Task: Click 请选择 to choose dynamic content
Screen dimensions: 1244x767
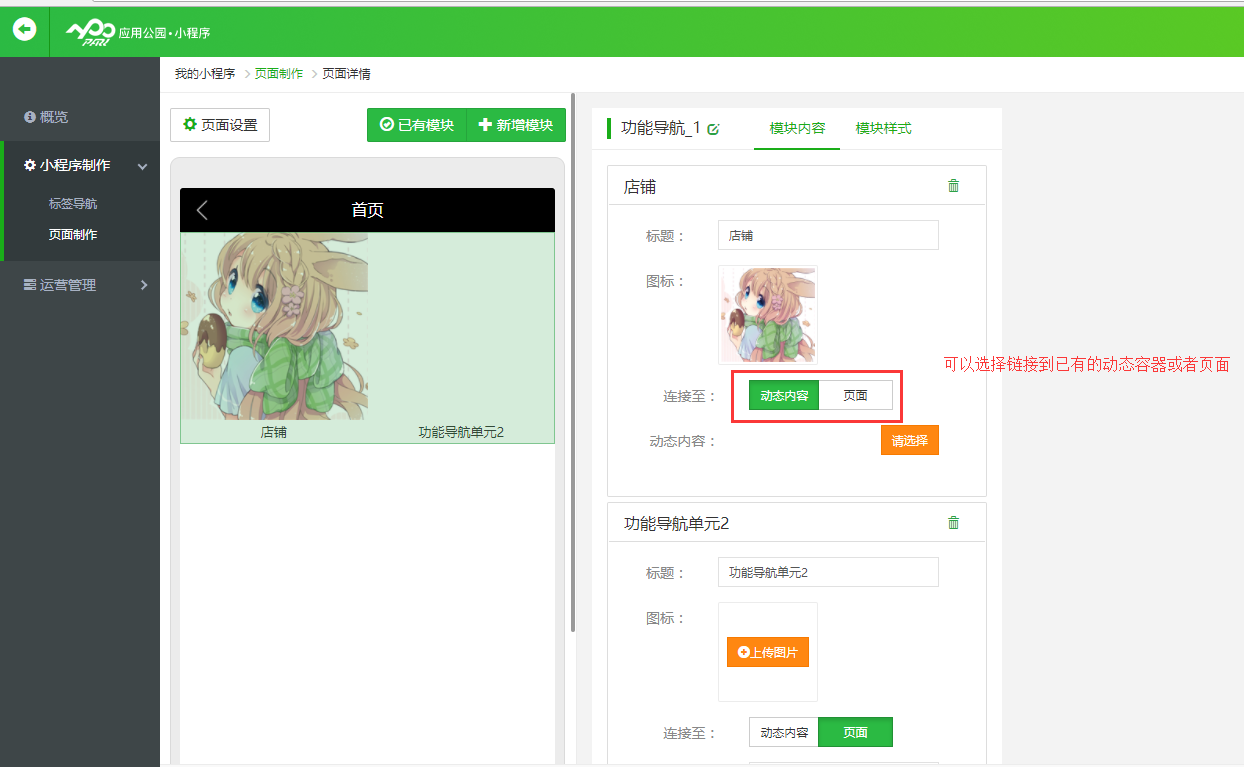Action: click(x=909, y=440)
